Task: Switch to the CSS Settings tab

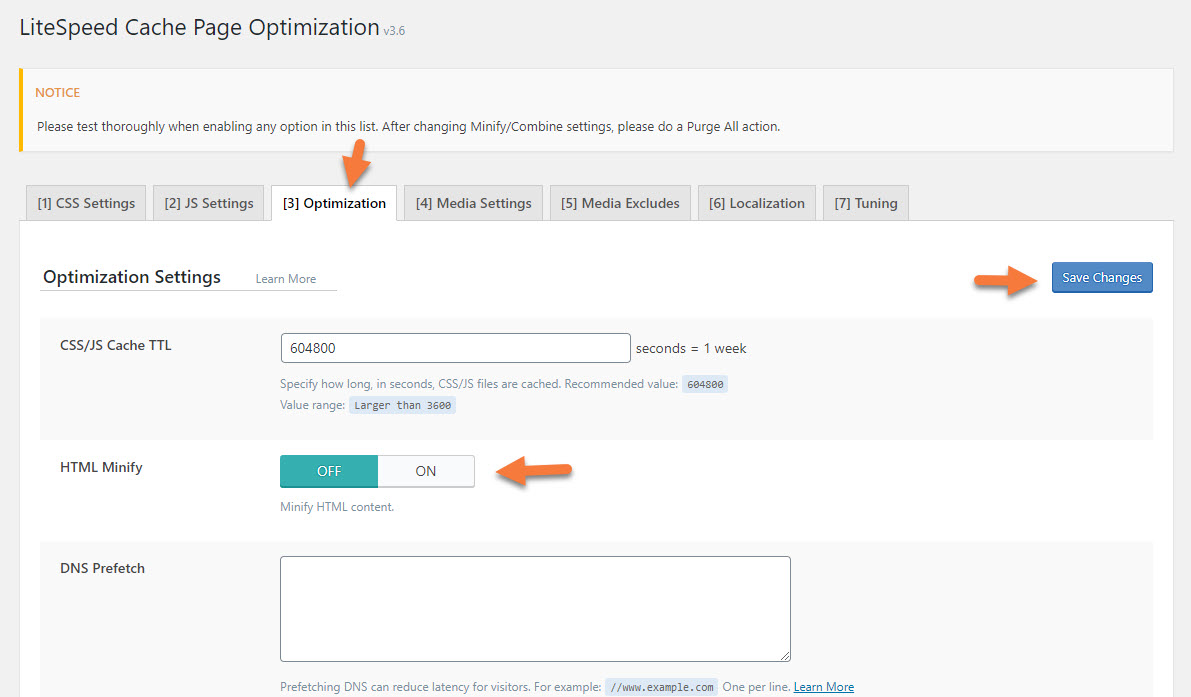Action: coord(85,202)
